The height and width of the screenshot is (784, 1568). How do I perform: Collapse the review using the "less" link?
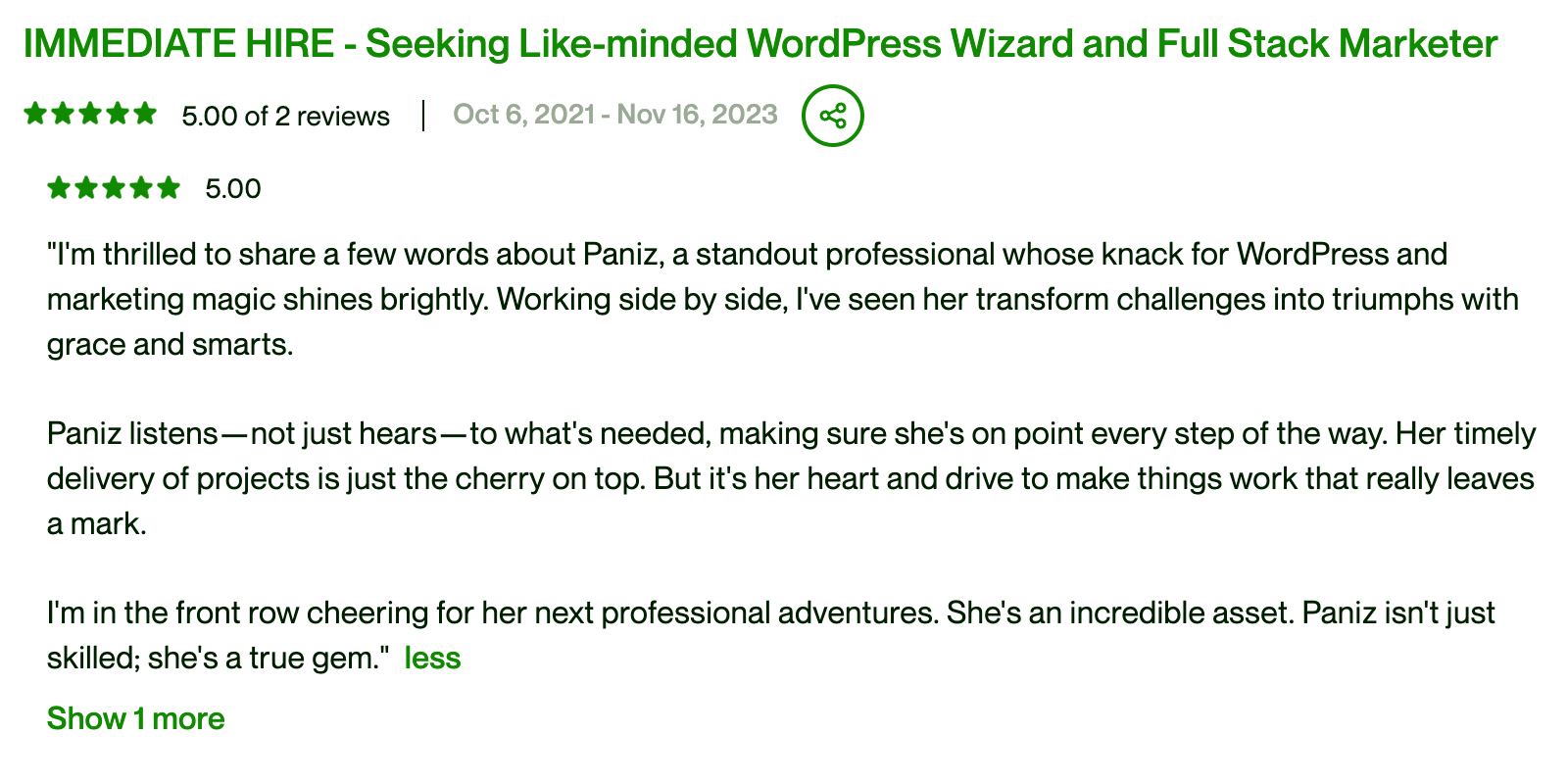pyautogui.click(x=432, y=658)
